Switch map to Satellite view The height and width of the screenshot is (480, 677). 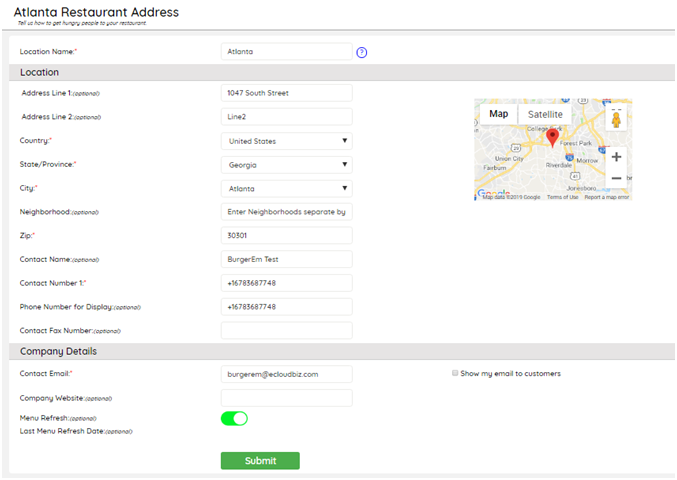click(545, 114)
